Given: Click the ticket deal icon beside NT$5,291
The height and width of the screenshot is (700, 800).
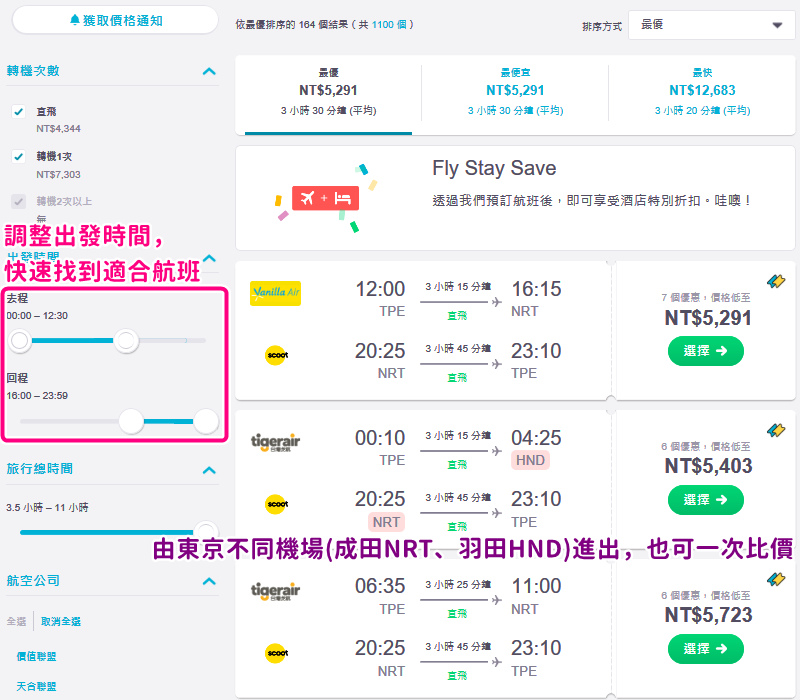Looking at the screenshot, I should tap(776, 281).
